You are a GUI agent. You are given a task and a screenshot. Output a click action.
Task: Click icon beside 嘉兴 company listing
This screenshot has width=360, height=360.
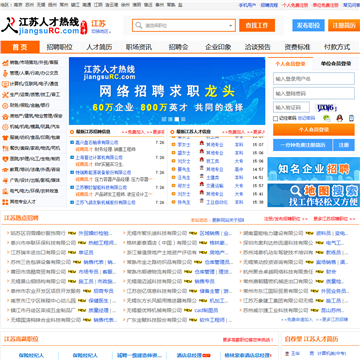click(72, 143)
